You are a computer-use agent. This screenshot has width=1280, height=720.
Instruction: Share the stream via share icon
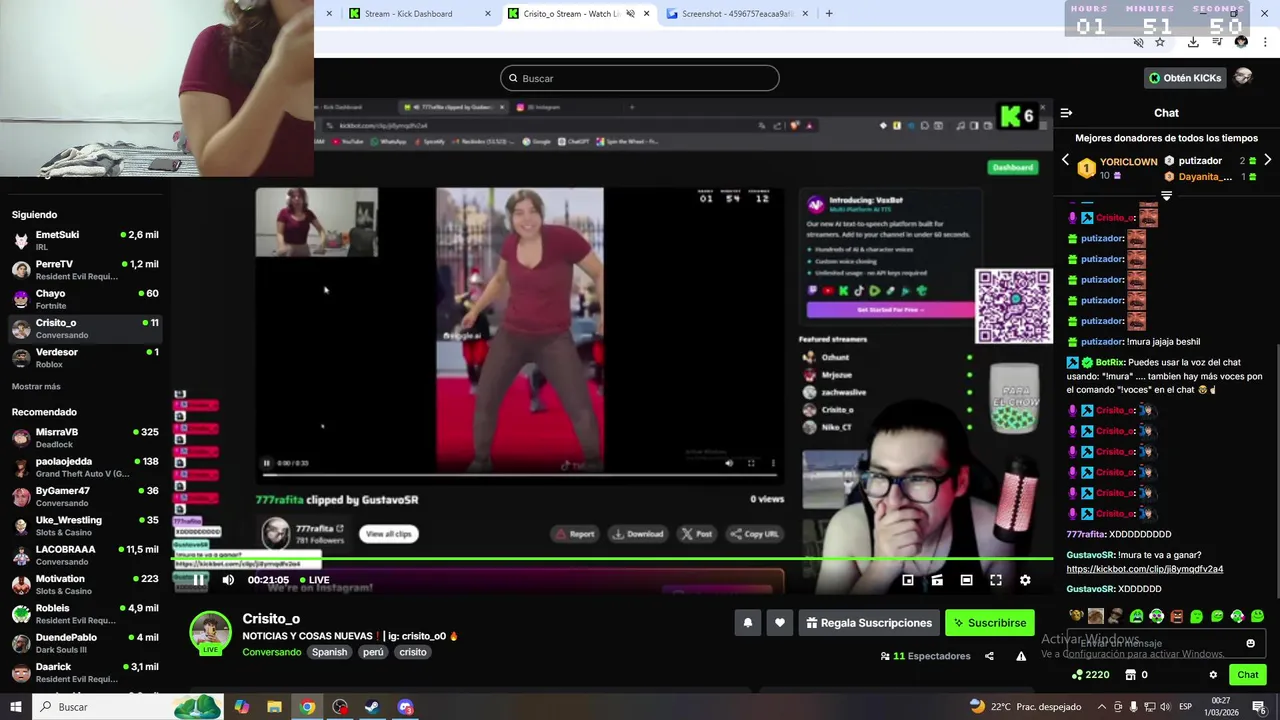click(989, 656)
